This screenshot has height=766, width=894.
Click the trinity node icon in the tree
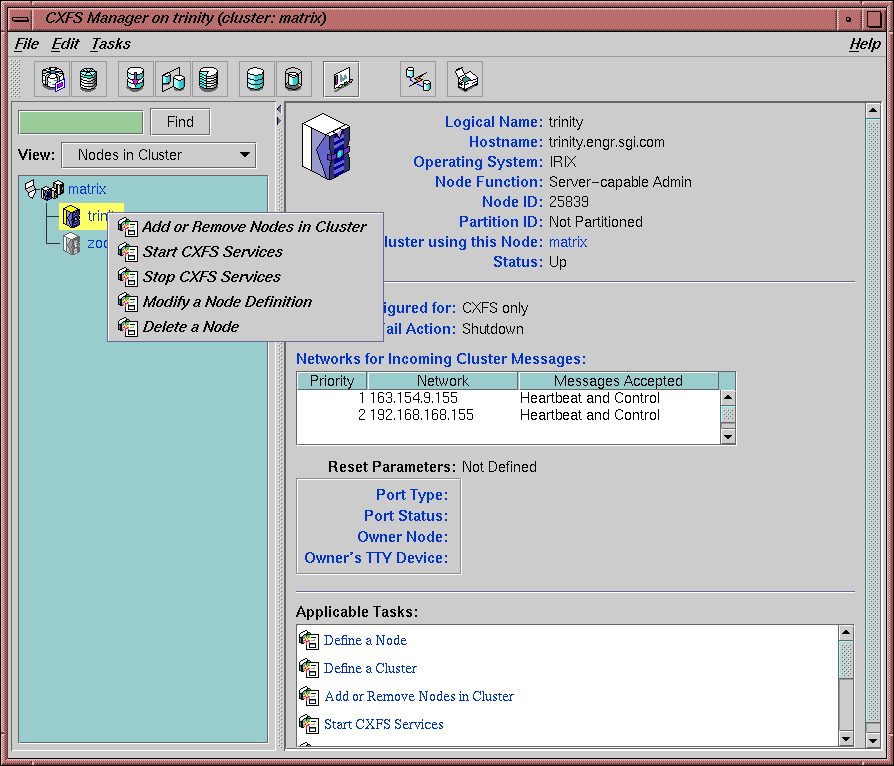(71, 217)
